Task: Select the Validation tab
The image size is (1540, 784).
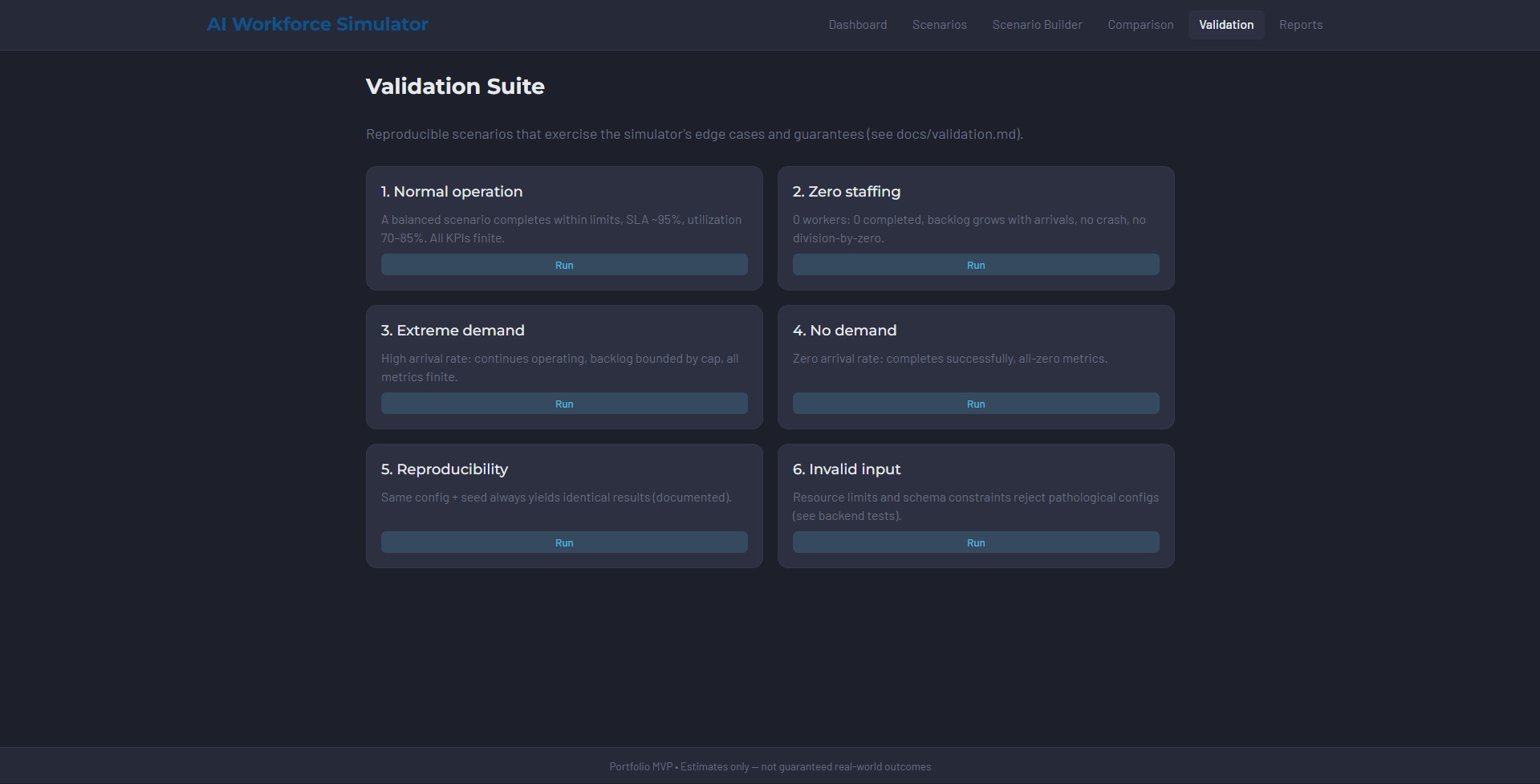Action: (1226, 25)
